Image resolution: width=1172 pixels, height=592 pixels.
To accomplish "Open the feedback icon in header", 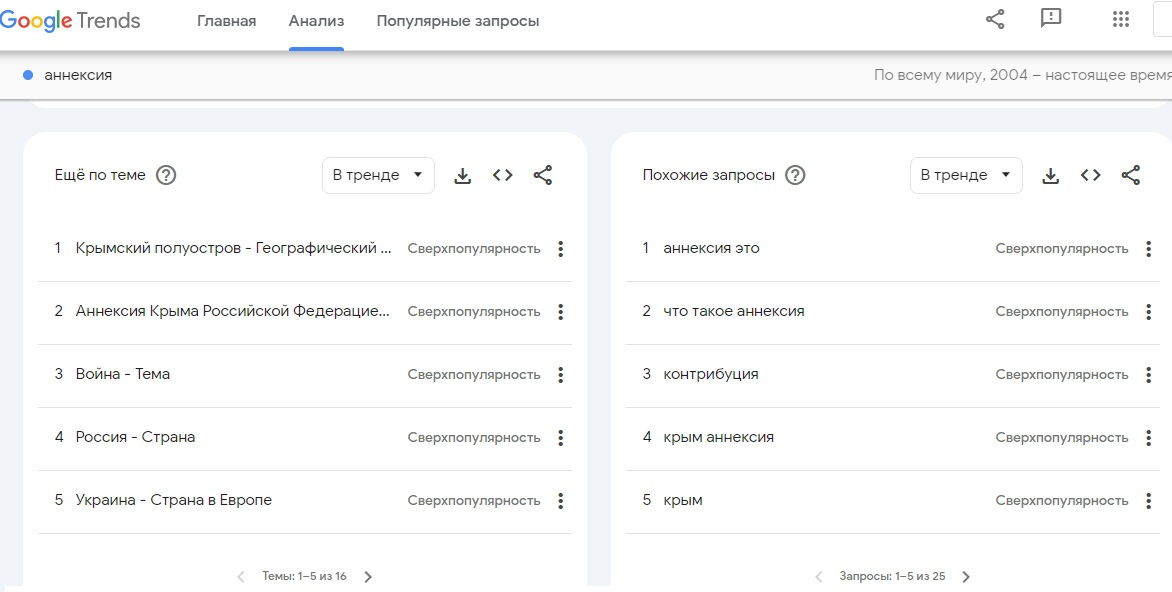I will [x=1051, y=19].
